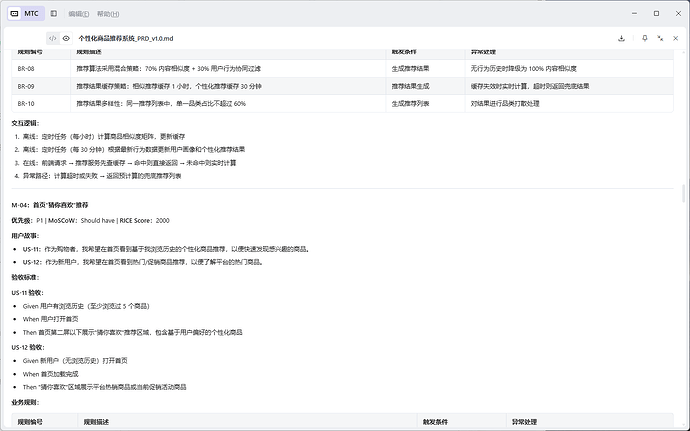This screenshot has width=690, height=431.
Task: Click the 验收标准 heading
Action: point(25,277)
